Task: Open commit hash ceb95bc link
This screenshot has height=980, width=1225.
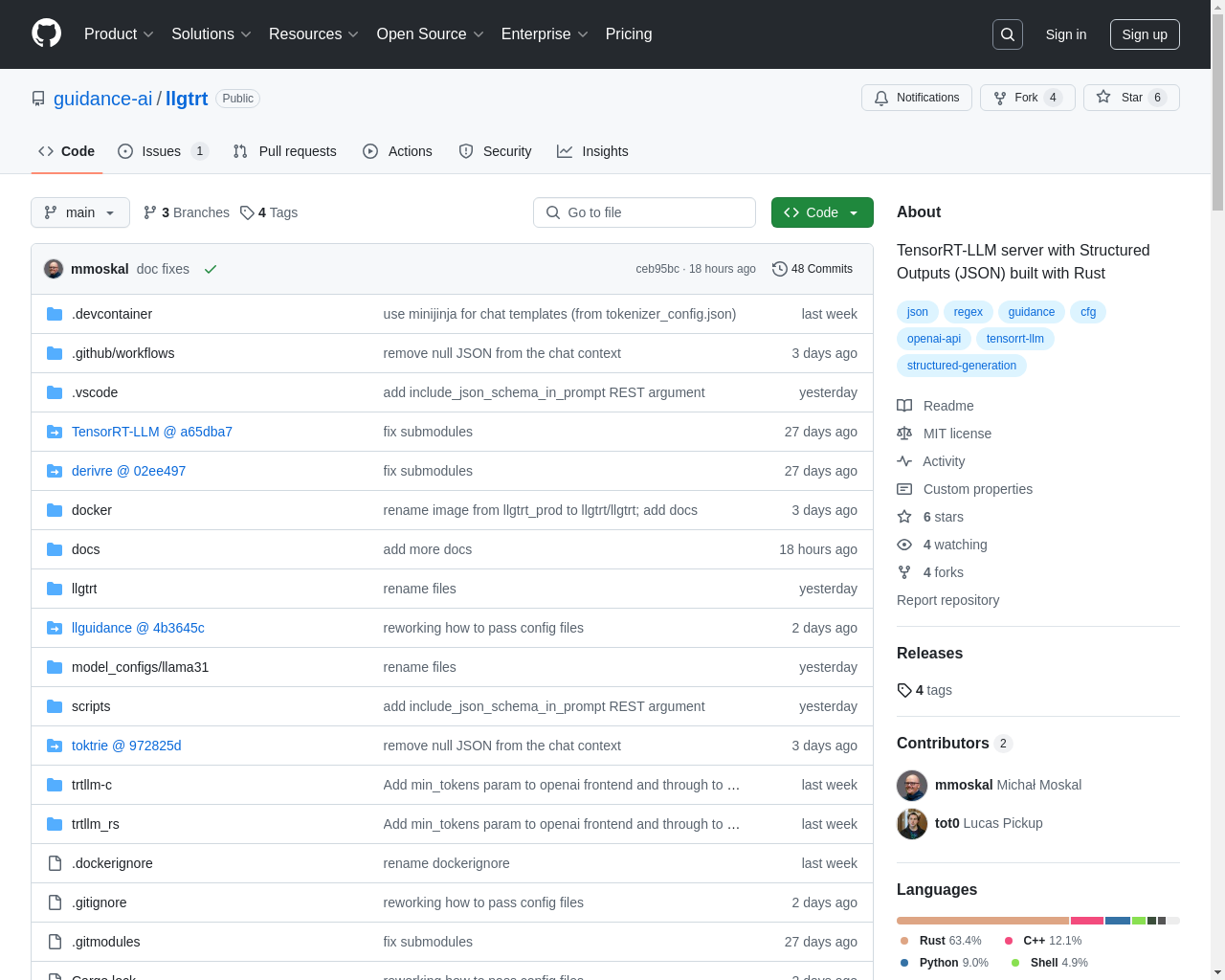Action: pos(657,269)
